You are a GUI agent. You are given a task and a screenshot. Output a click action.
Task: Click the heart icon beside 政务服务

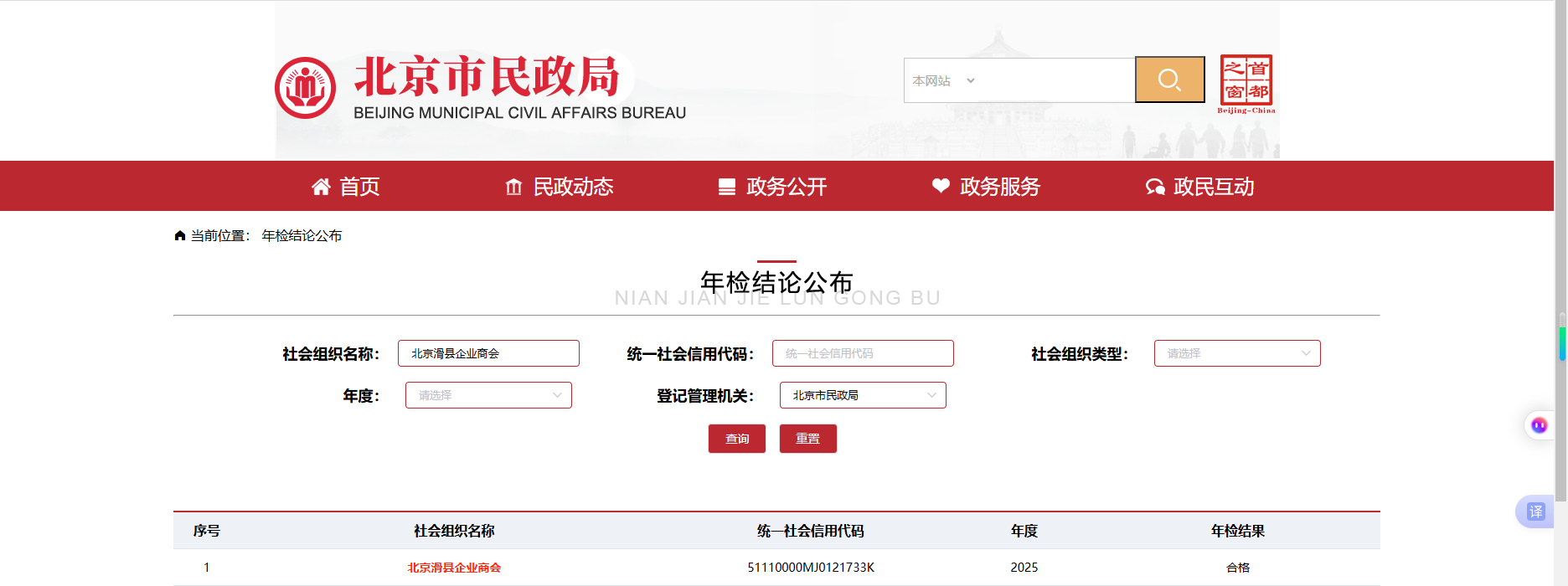point(941,186)
